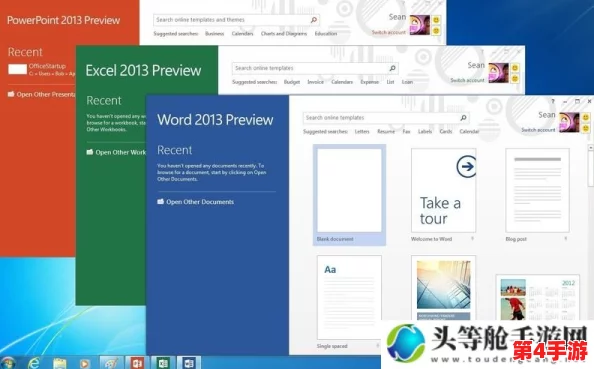The height and width of the screenshot is (369, 594).
Task: Select the template with the glass building photo
Action: click(444, 288)
